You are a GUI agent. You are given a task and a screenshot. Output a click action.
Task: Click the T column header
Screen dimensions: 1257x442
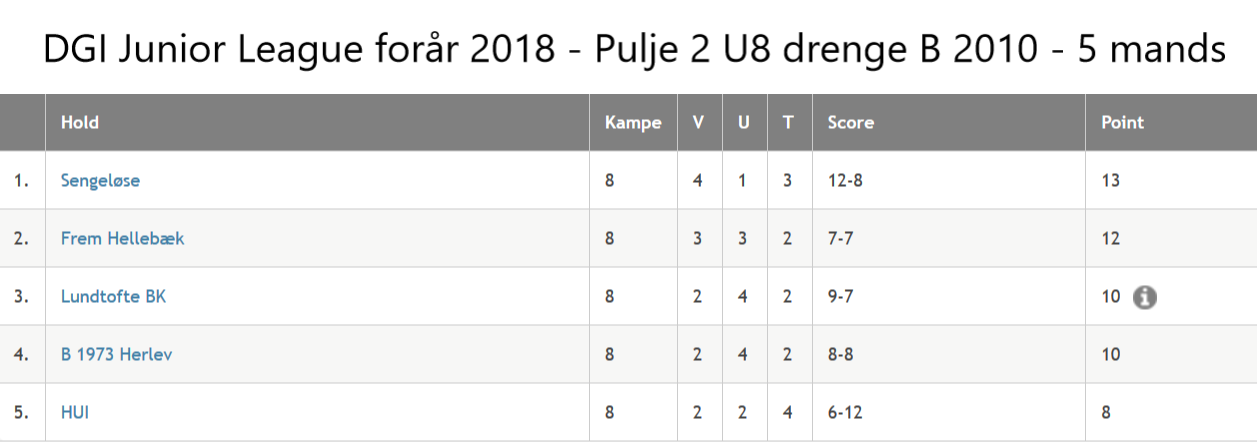(x=788, y=123)
